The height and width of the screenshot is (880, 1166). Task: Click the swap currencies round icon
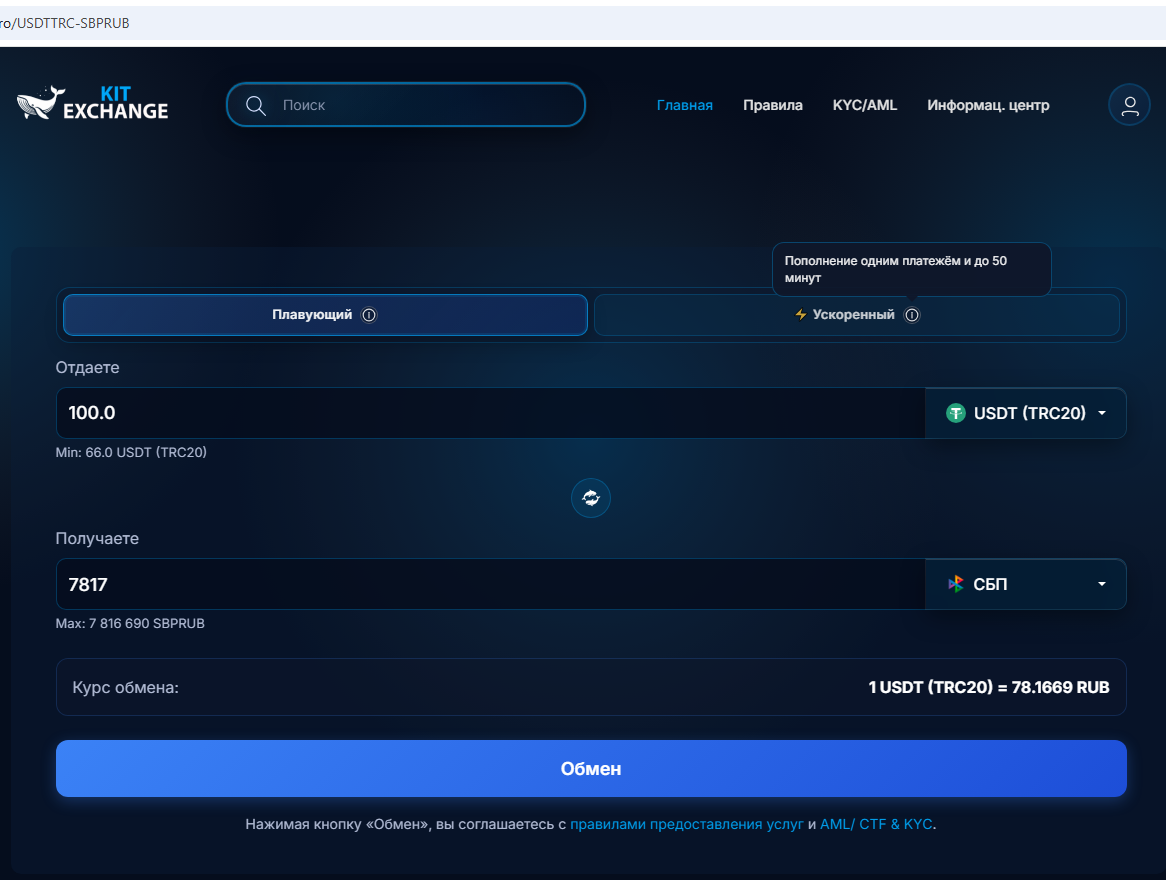point(591,498)
